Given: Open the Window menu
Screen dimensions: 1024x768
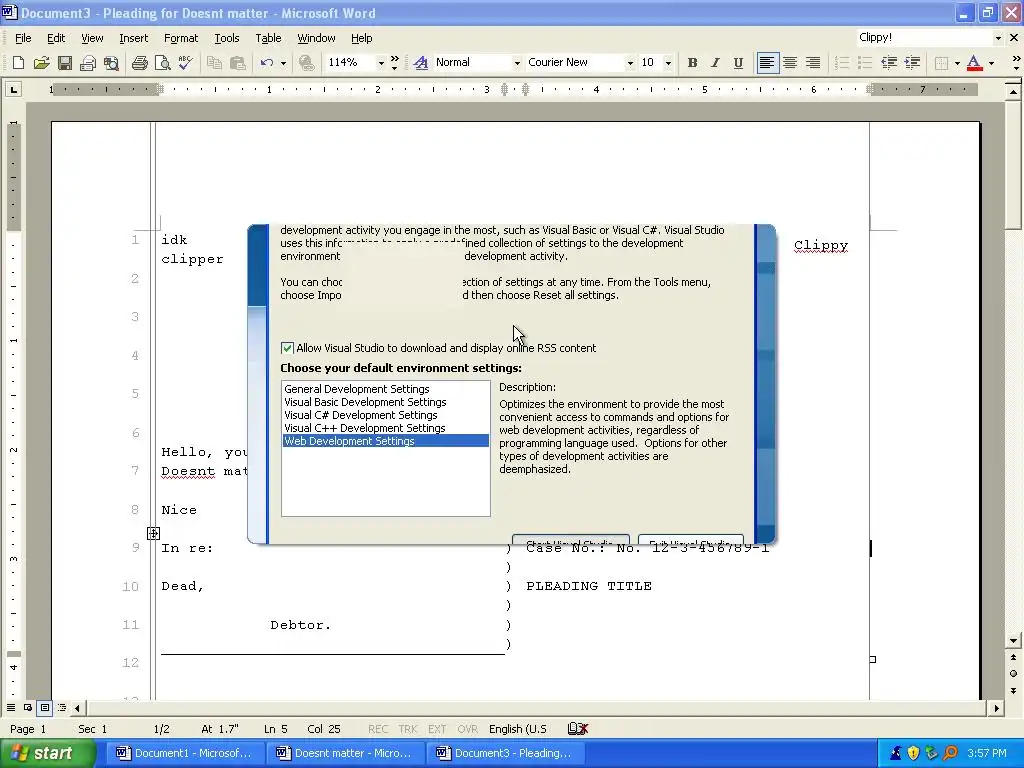Looking at the screenshot, I should 316,38.
